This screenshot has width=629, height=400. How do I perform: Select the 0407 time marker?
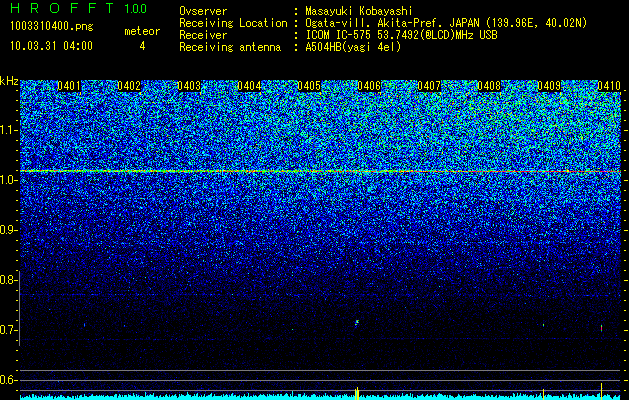[x=429, y=86]
